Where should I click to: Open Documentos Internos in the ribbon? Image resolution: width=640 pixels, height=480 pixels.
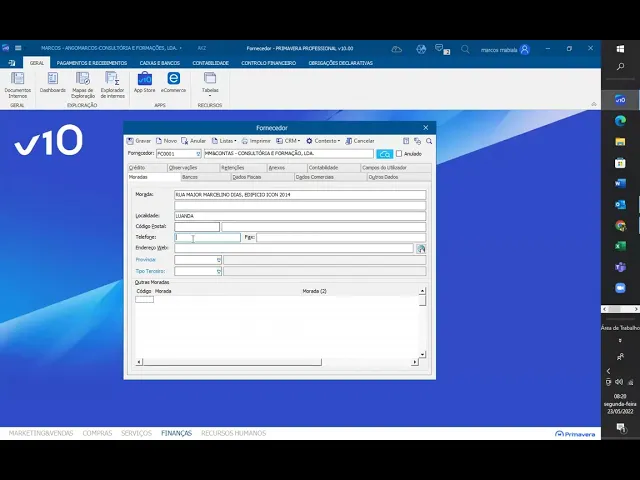pos(18,85)
